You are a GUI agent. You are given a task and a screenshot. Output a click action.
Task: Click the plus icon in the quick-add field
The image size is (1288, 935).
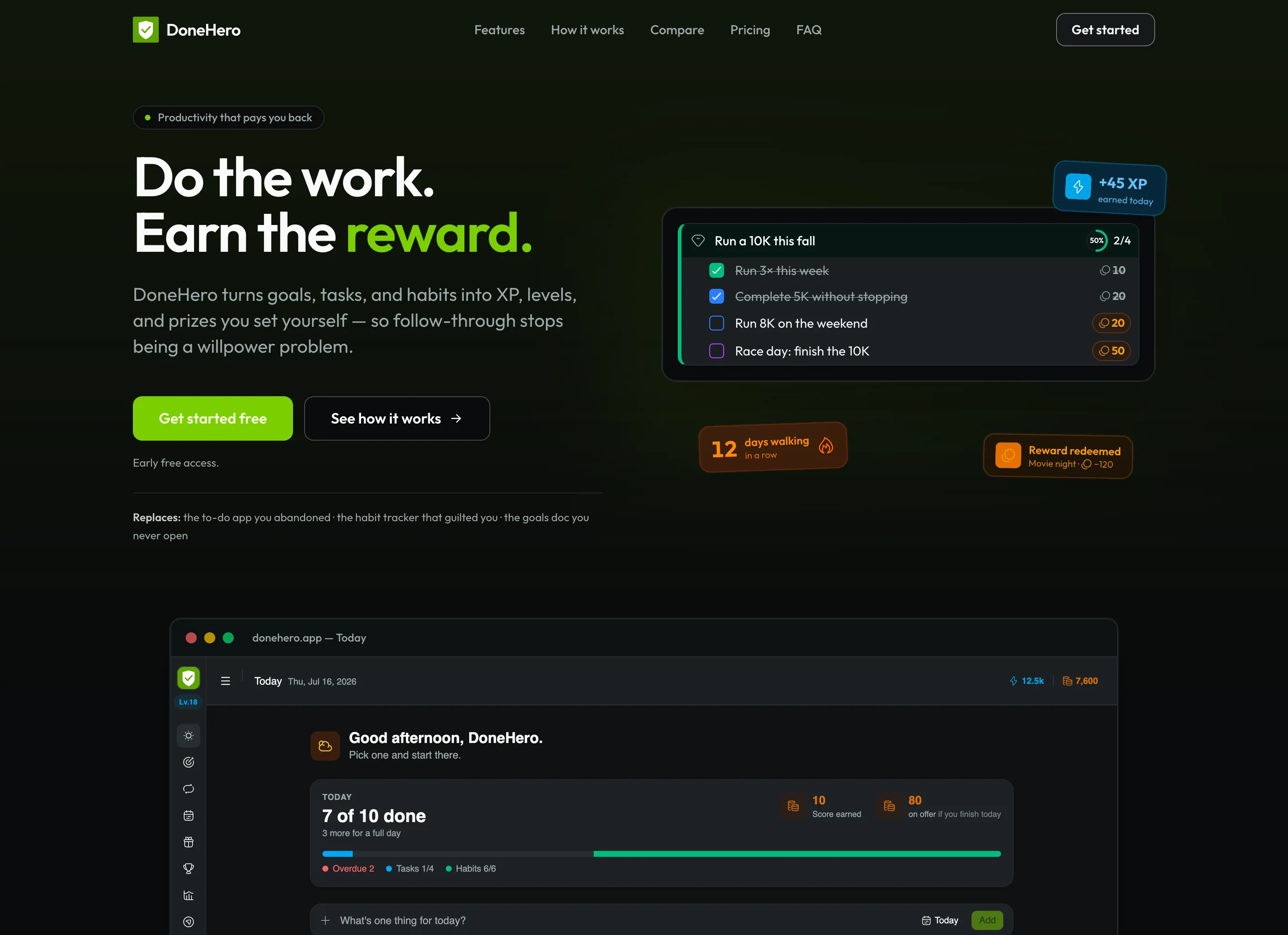point(325,920)
